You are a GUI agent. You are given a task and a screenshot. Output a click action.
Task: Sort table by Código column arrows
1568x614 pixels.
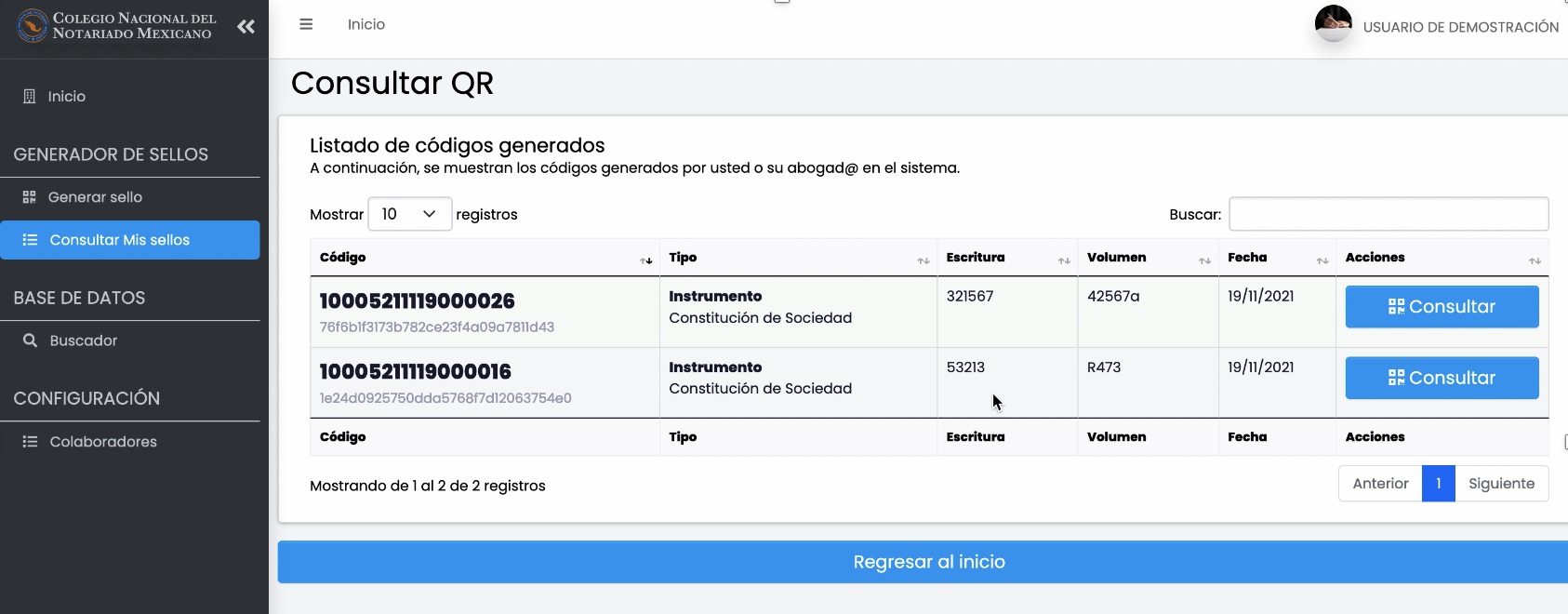[646, 260]
